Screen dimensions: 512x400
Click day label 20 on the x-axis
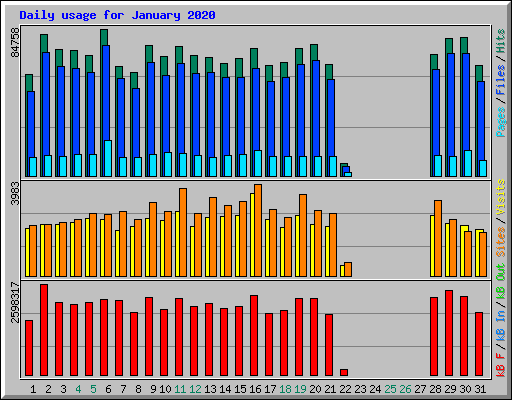click(x=315, y=389)
